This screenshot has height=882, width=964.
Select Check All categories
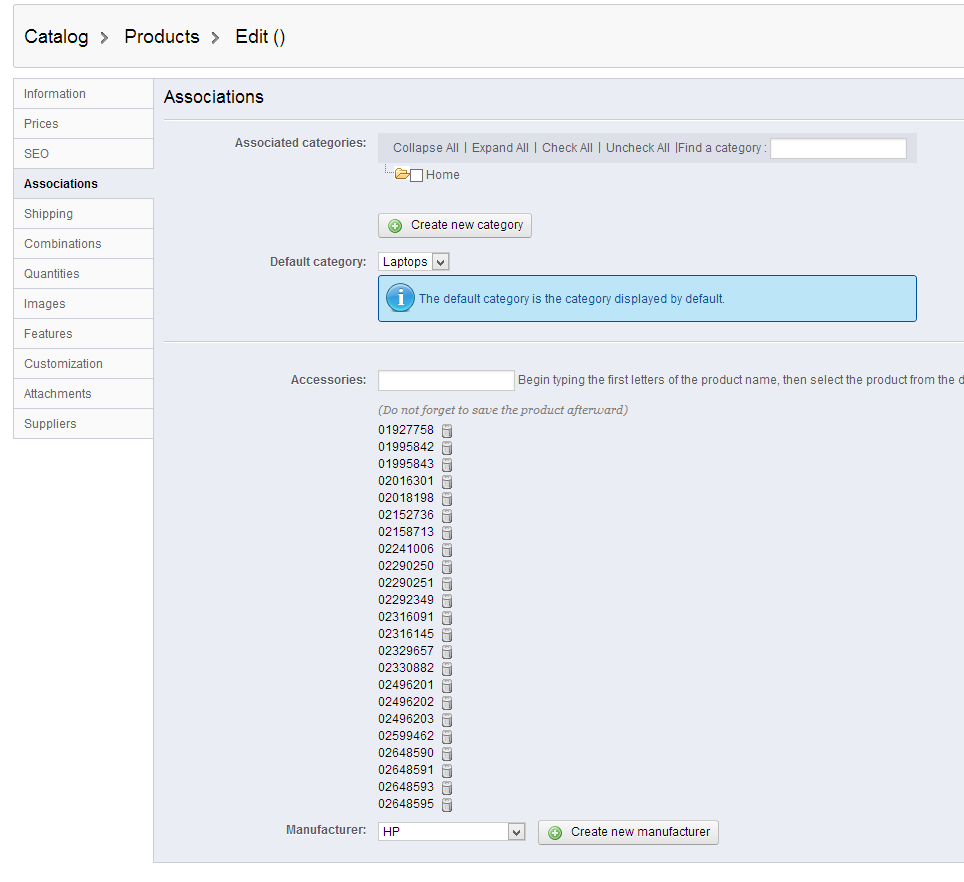click(x=567, y=148)
